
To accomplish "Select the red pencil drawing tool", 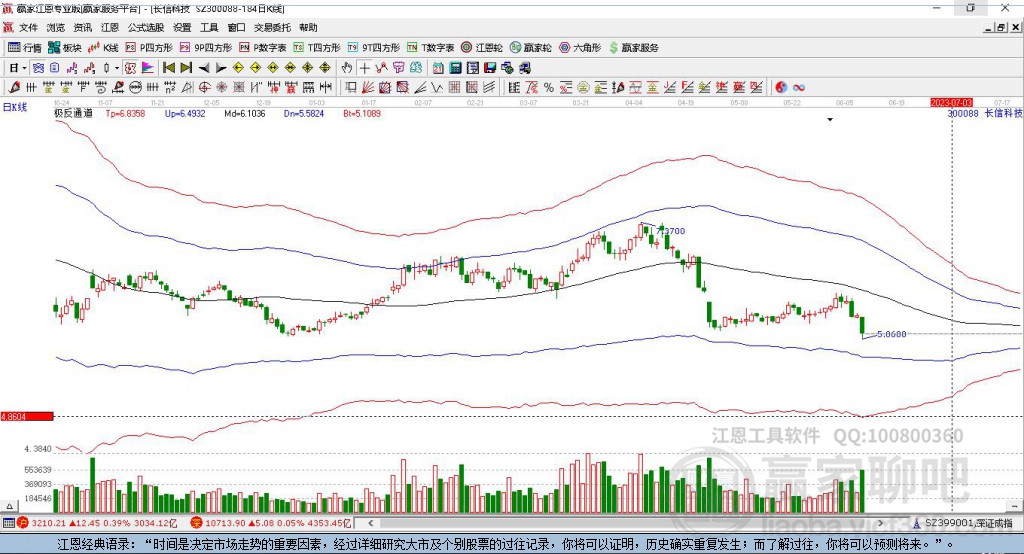I will [x=14, y=88].
